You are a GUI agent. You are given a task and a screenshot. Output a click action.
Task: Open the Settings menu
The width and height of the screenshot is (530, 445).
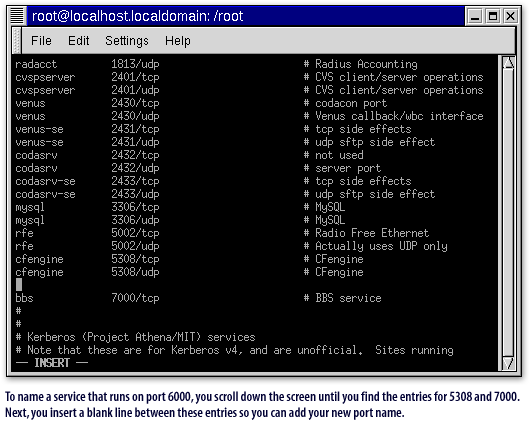click(127, 41)
